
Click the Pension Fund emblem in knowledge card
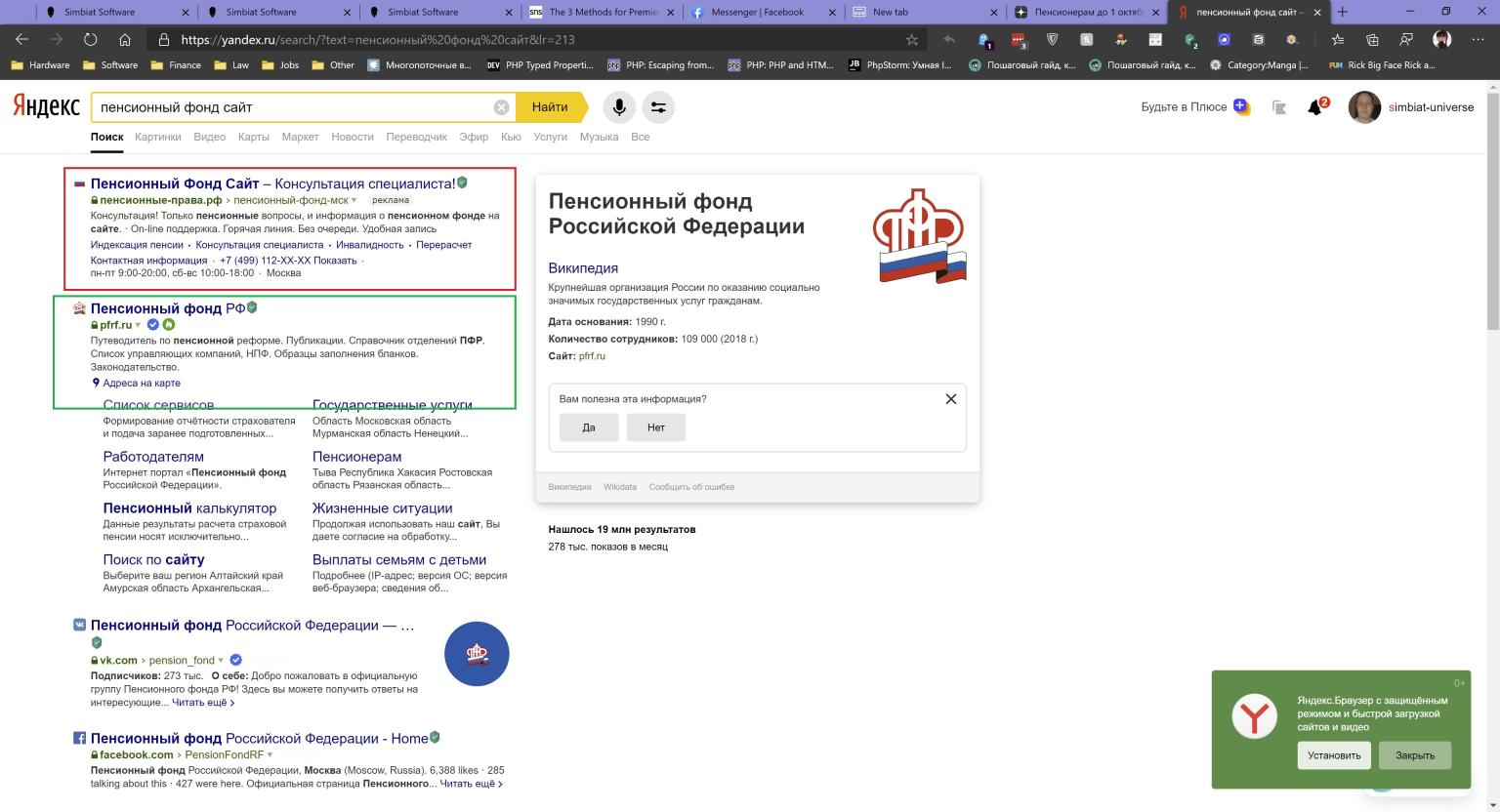(x=918, y=235)
